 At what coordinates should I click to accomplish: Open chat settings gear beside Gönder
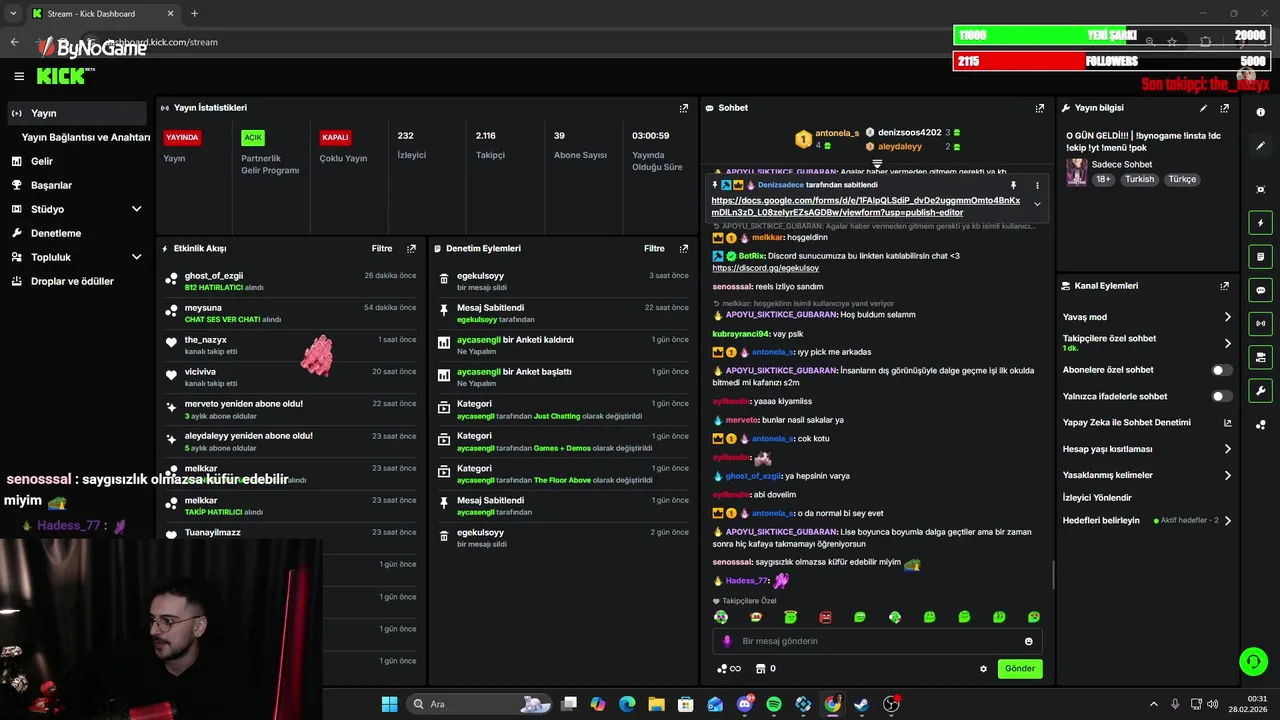(x=983, y=669)
